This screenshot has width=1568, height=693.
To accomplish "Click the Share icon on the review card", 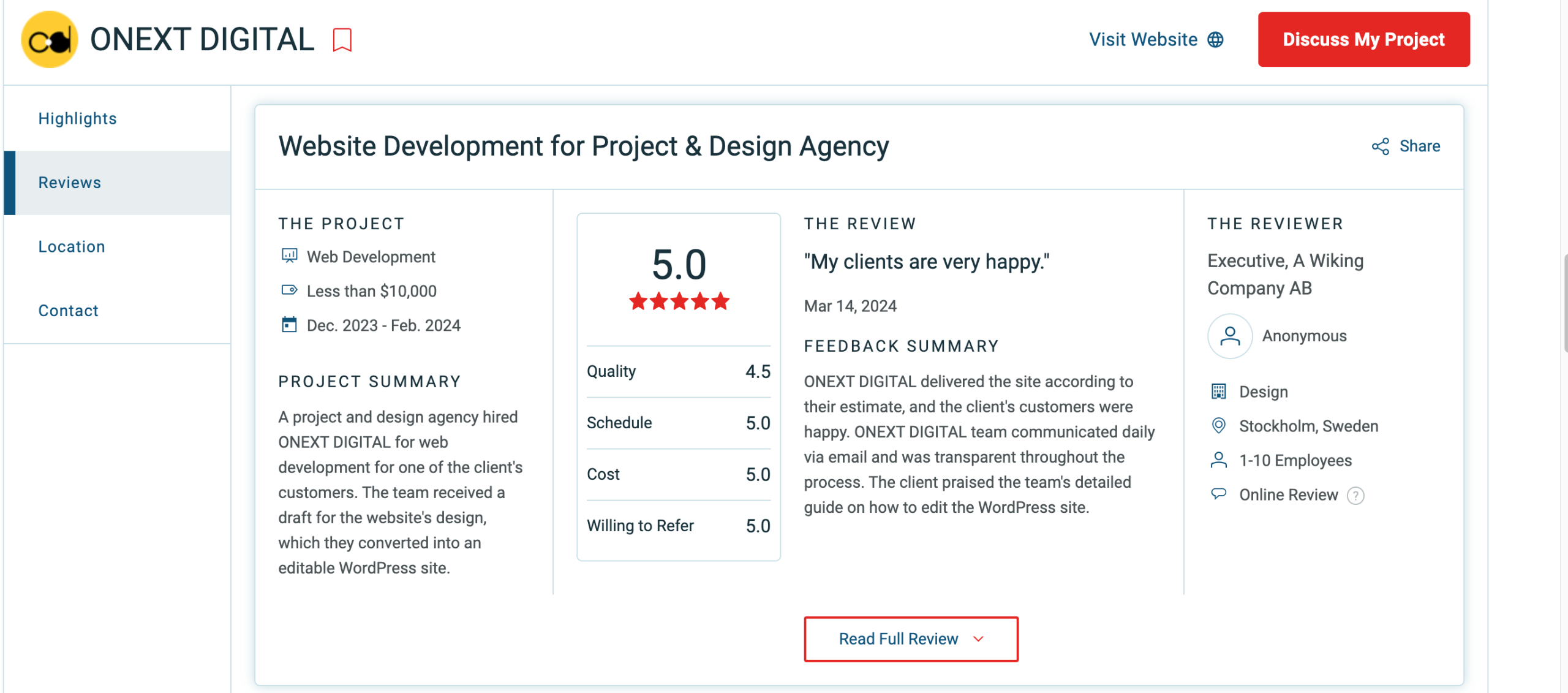I will pyautogui.click(x=1380, y=146).
